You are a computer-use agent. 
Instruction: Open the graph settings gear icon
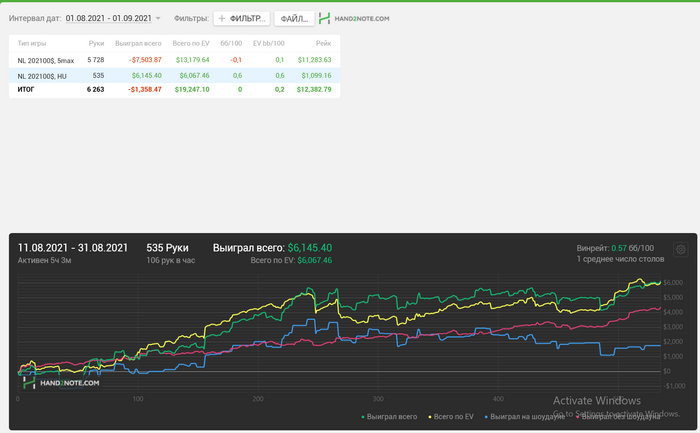[680, 250]
